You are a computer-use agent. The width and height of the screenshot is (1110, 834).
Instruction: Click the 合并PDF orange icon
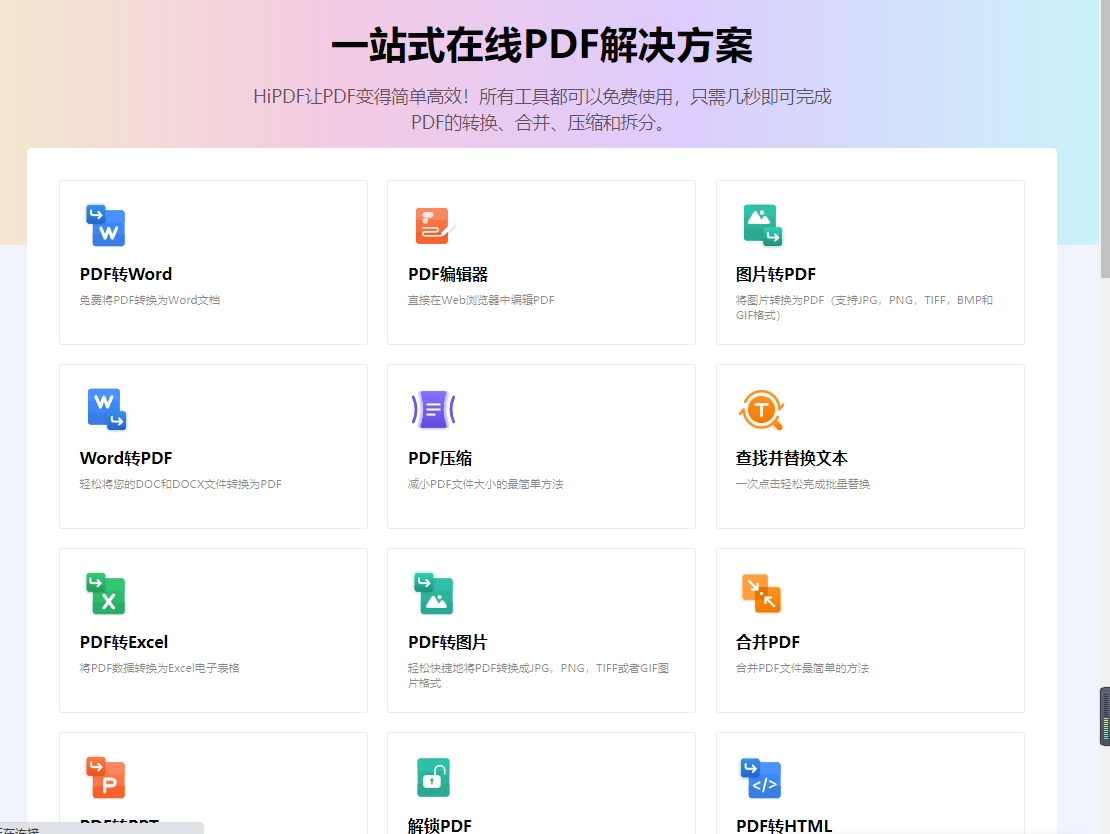(x=761, y=593)
